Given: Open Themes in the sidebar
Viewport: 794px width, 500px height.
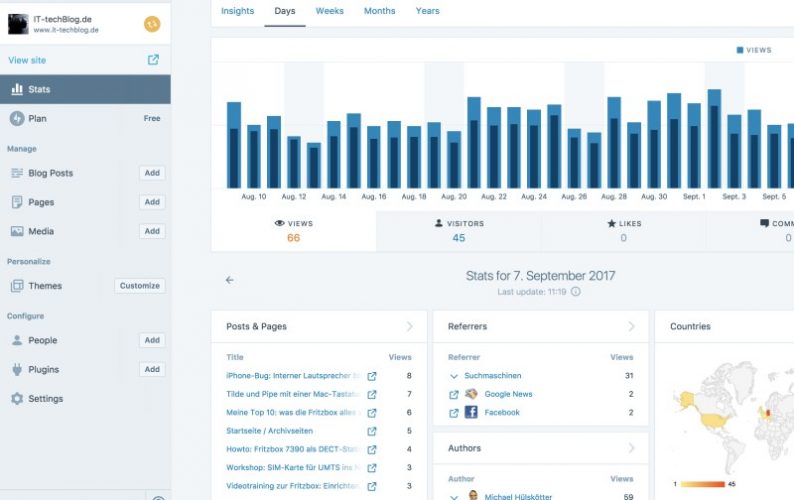Looking at the screenshot, I should coord(45,286).
